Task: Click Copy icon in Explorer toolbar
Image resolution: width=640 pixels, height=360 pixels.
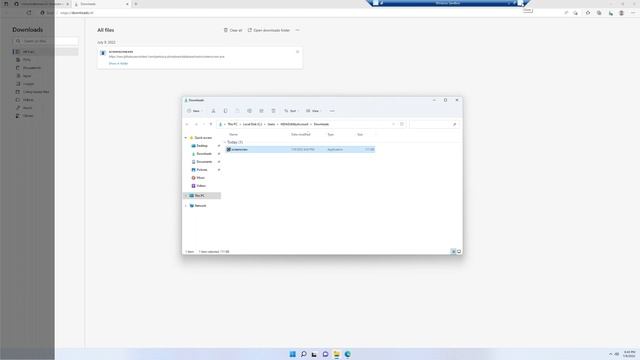Action: pos(225,111)
